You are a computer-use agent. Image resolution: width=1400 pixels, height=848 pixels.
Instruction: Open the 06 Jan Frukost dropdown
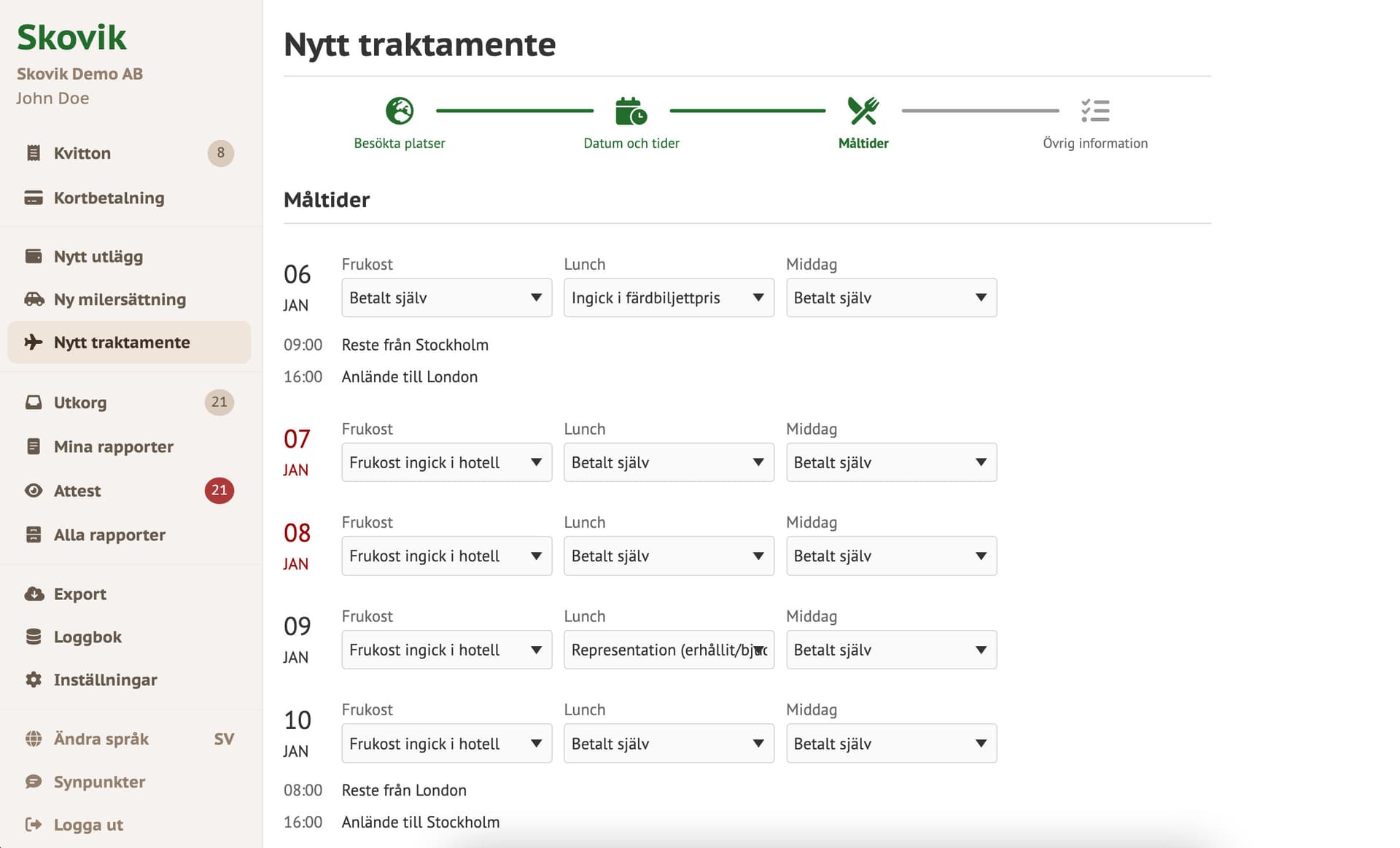[447, 297]
